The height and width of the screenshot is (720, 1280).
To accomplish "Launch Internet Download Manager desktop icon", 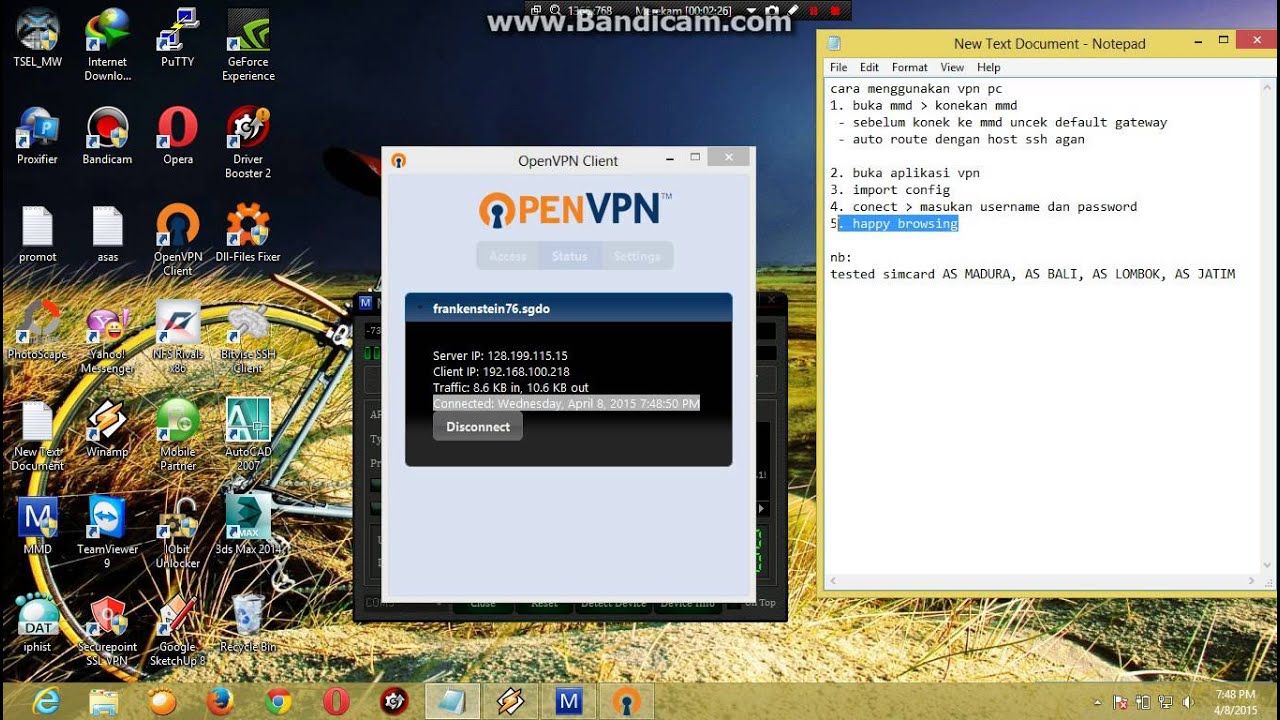I will coord(107,45).
